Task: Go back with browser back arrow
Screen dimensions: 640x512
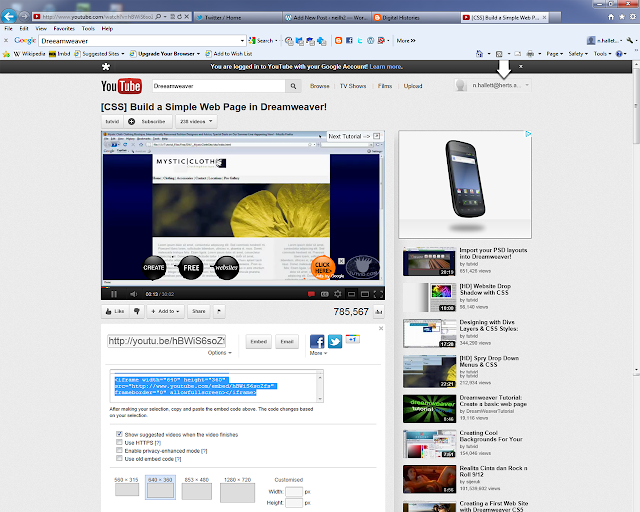Action: (x=9, y=16)
